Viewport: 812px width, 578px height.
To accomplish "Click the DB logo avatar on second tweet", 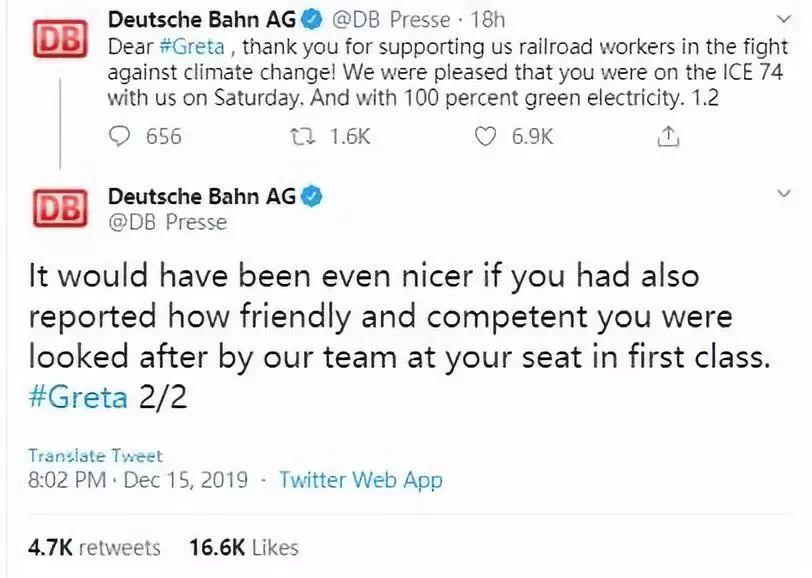I will coord(59,208).
